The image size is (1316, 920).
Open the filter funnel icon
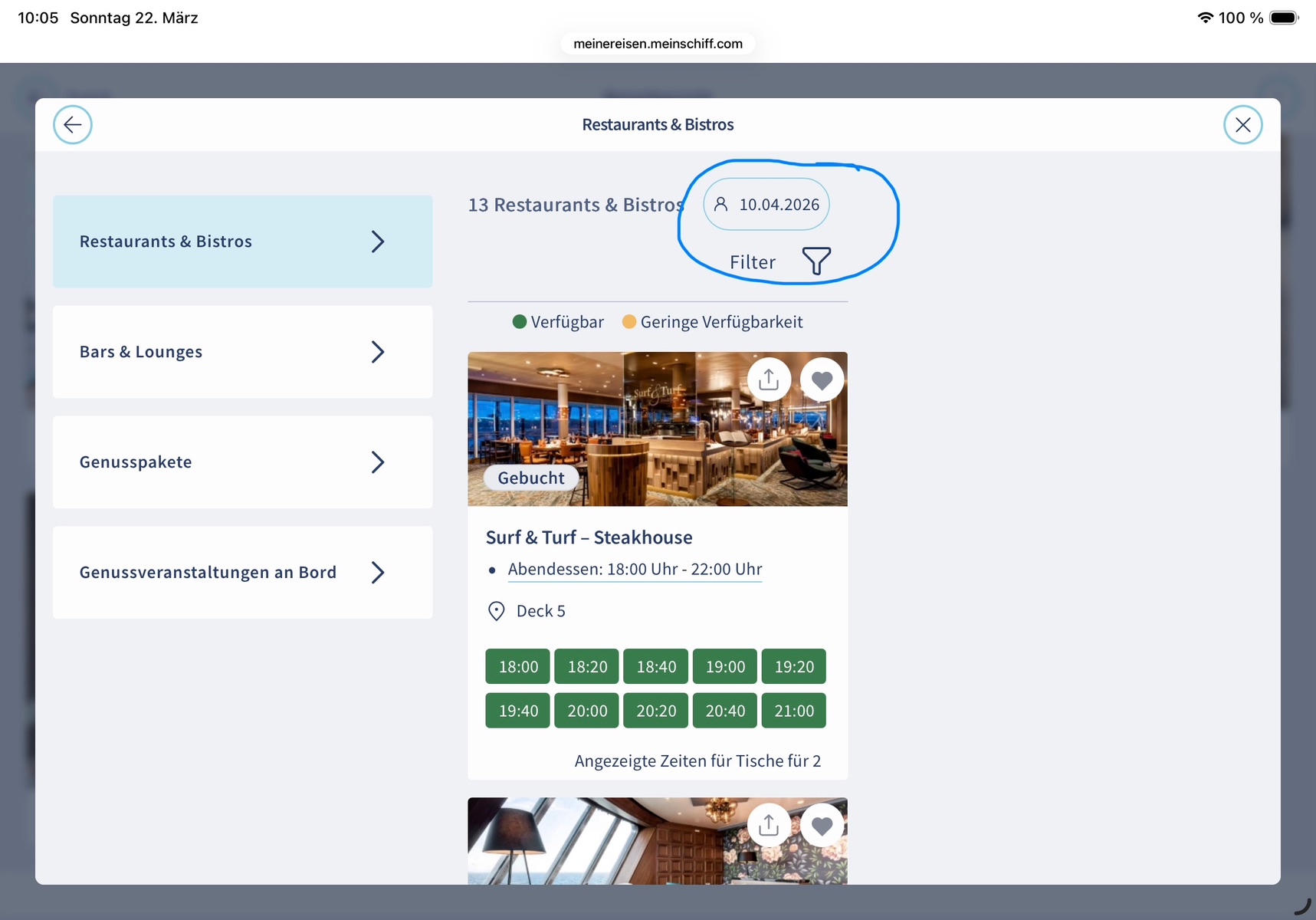[816, 261]
